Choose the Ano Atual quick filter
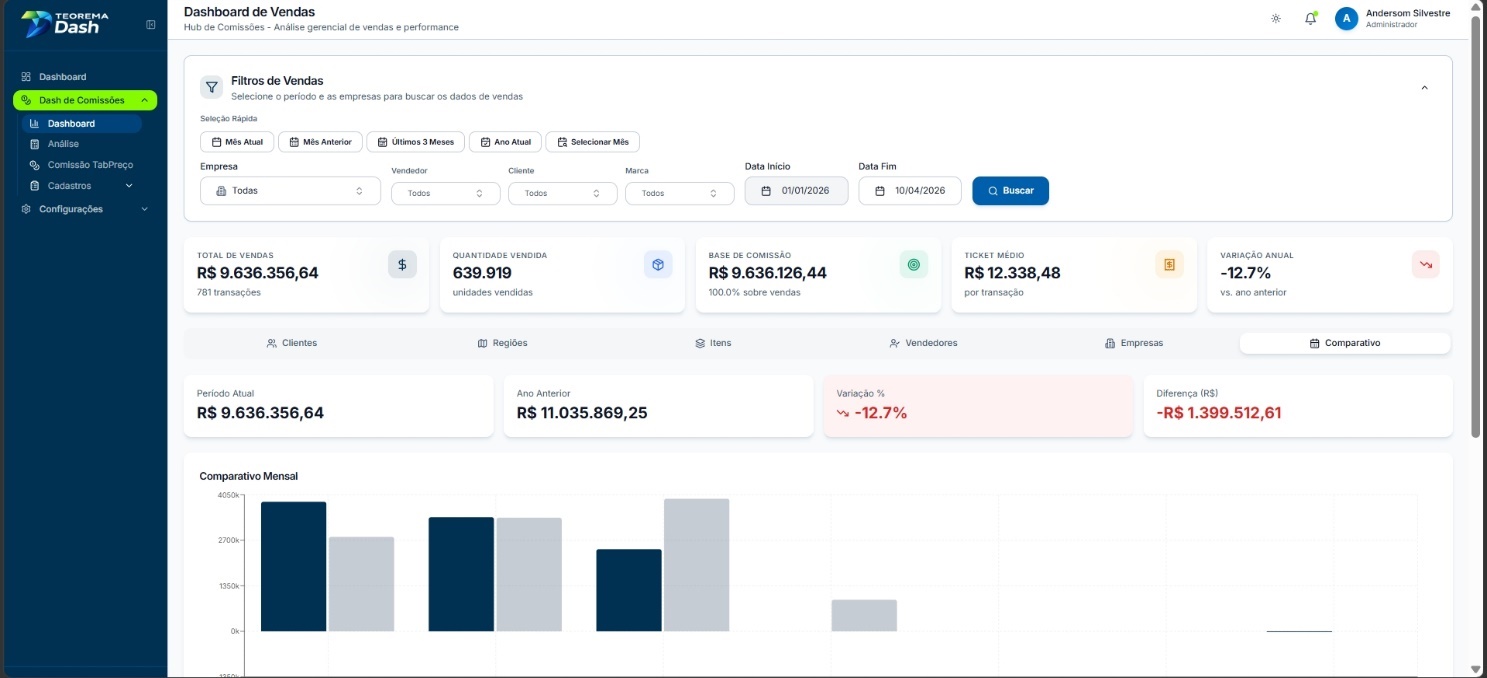Image resolution: width=1487 pixels, height=678 pixels. click(x=505, y=142)
